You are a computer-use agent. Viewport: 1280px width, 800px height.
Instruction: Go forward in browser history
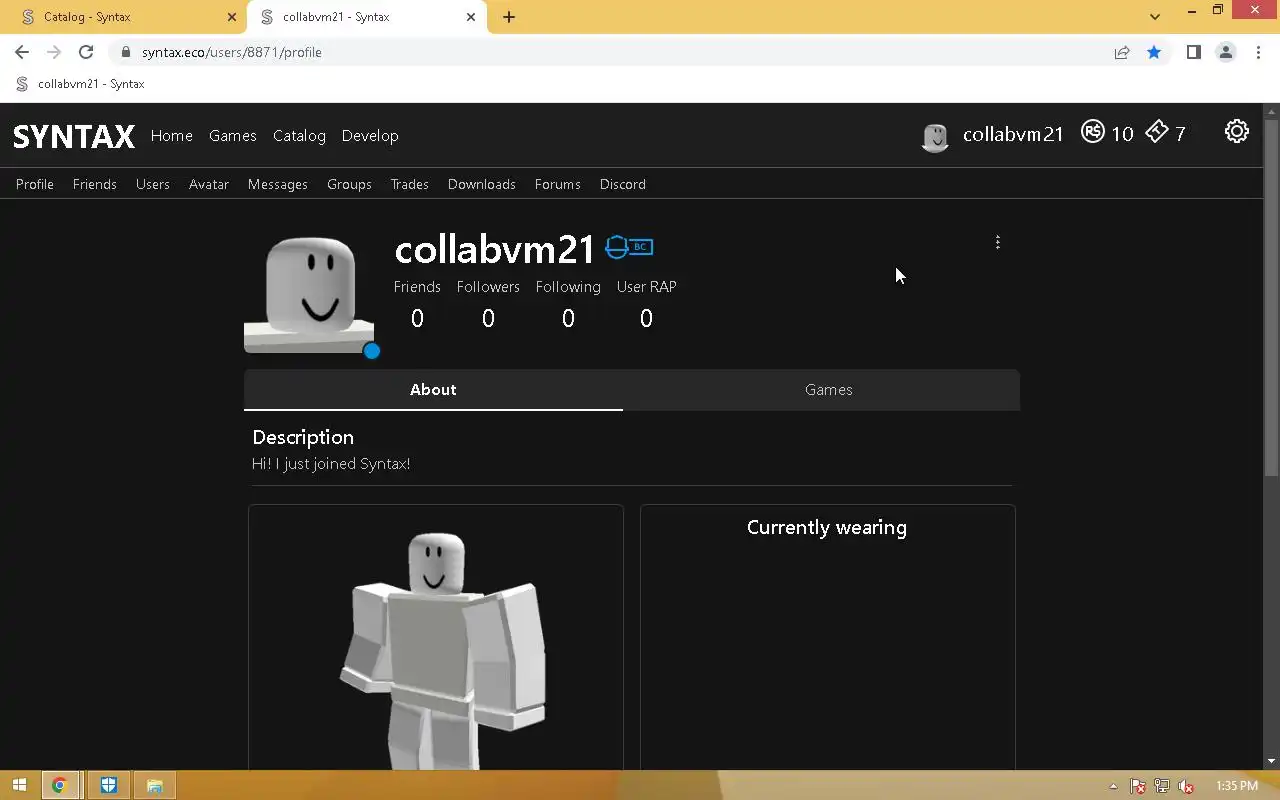point(54,52)
